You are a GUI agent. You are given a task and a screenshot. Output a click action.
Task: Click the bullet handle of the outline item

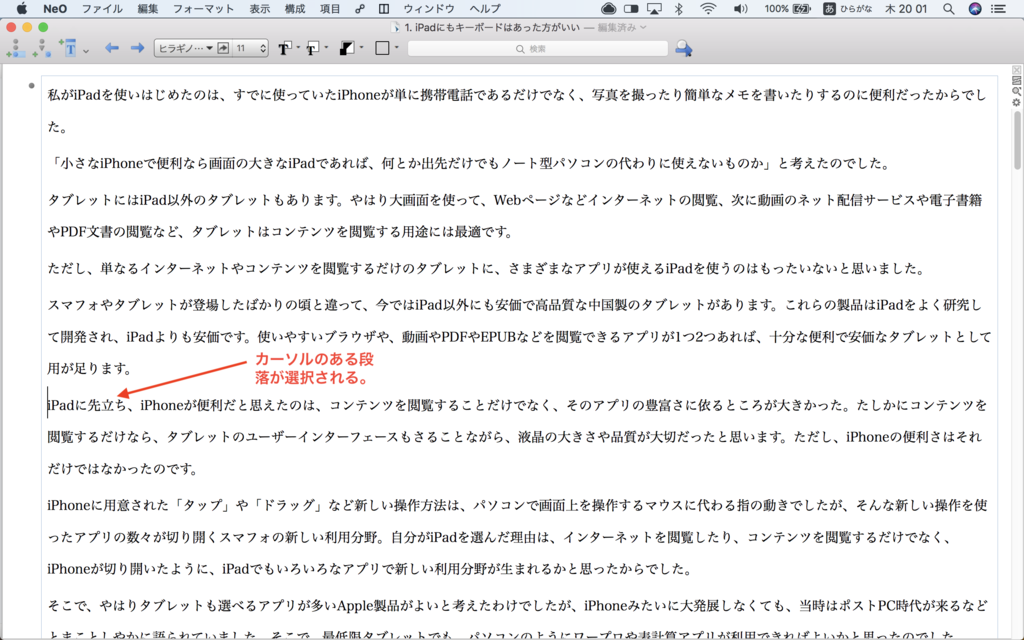point(31,86)
